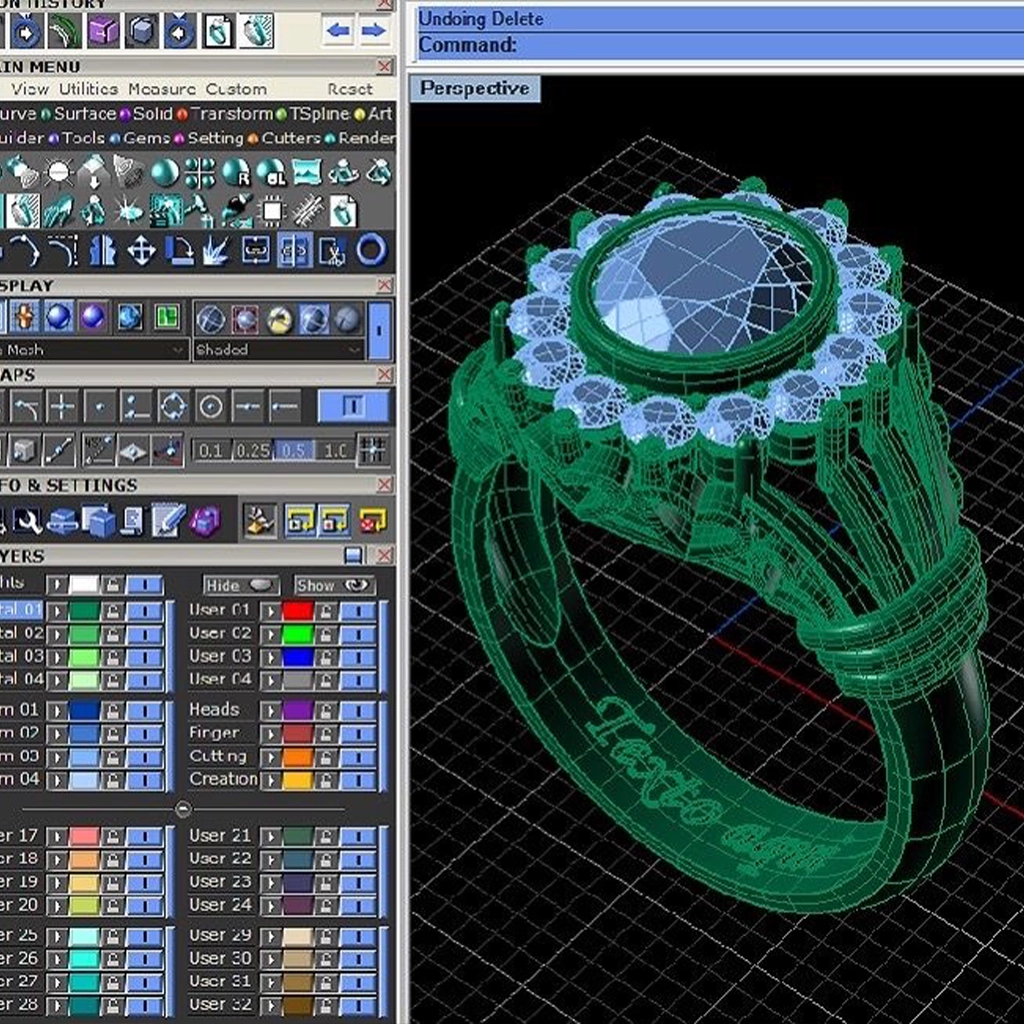Viewport: 1024px width, 1024px height.
Task: Open the Measure menu
Action: 162,89
